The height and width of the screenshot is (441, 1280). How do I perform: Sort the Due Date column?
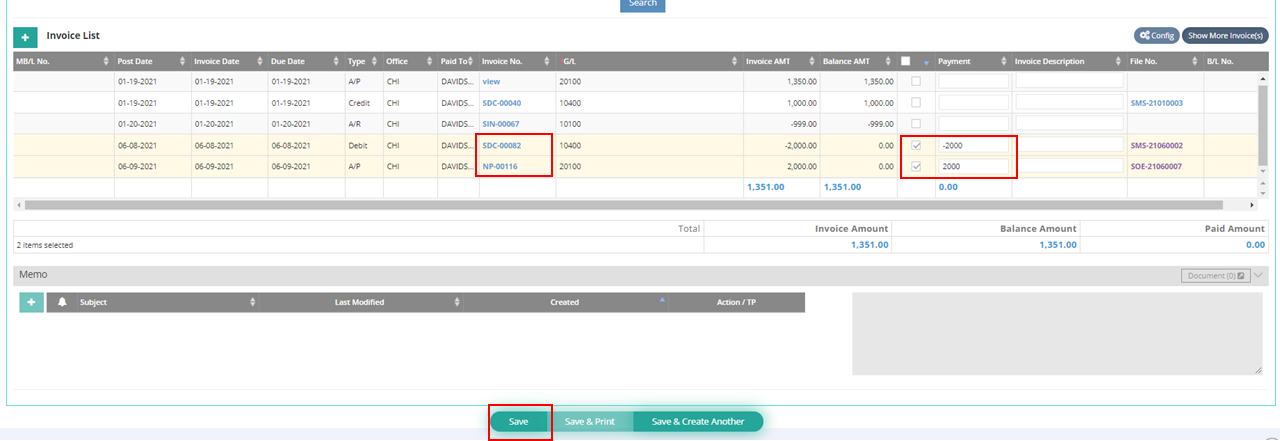pyautogui.click(x=337, y=62)
